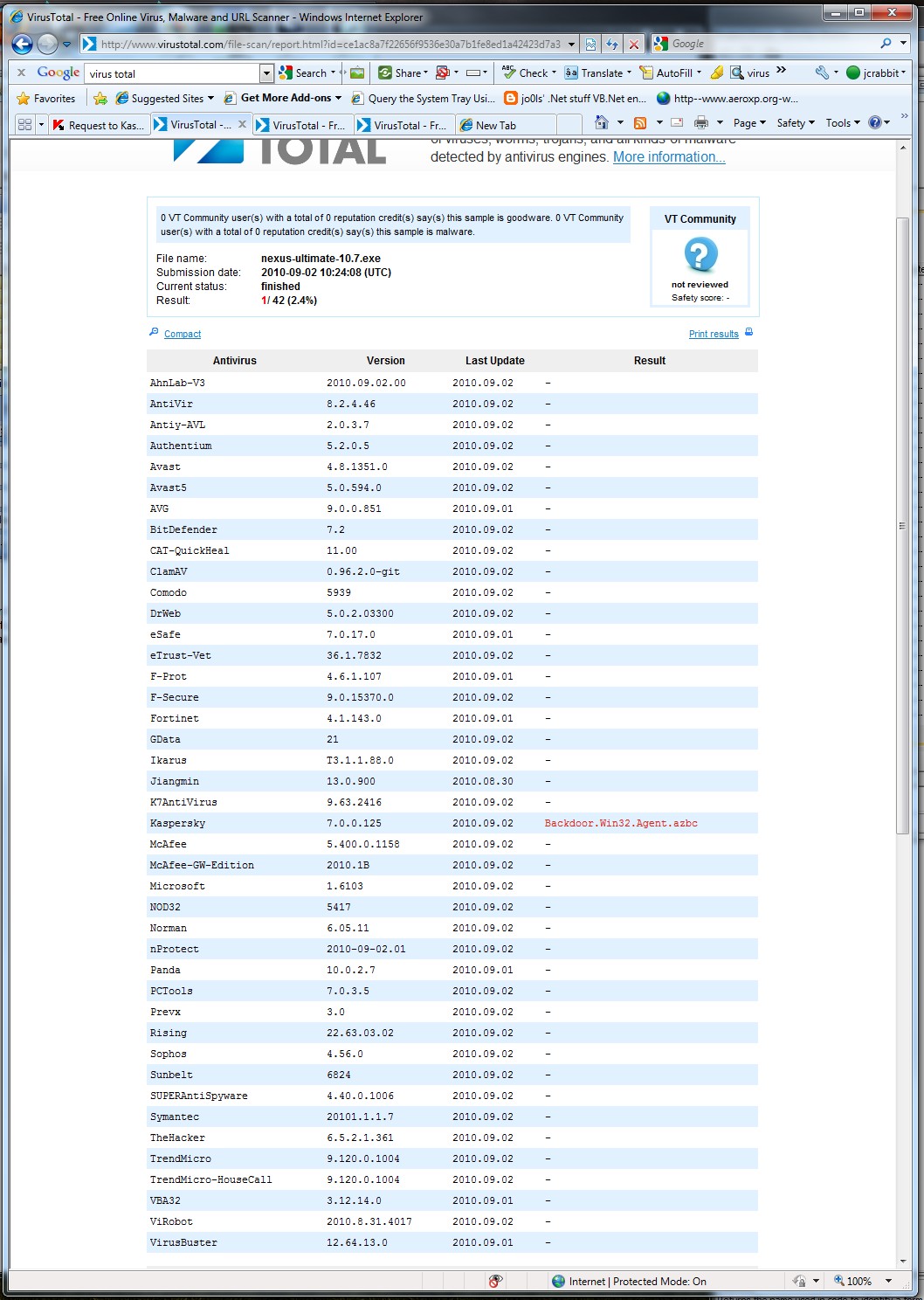Click the Refresh page icon

pyautogui.click(x=612, y=44)
